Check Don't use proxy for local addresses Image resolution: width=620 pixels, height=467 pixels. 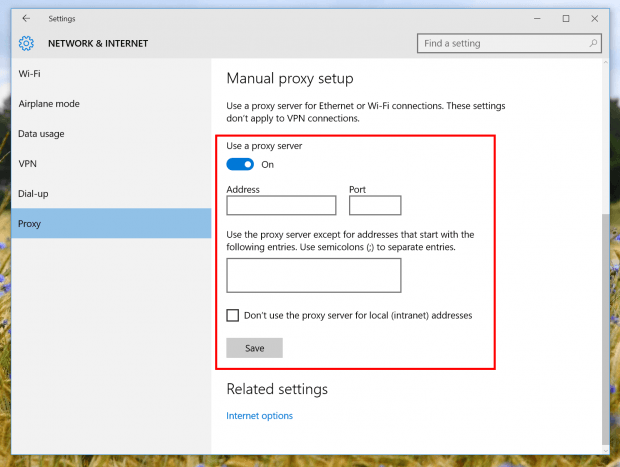tap(232, 315)
